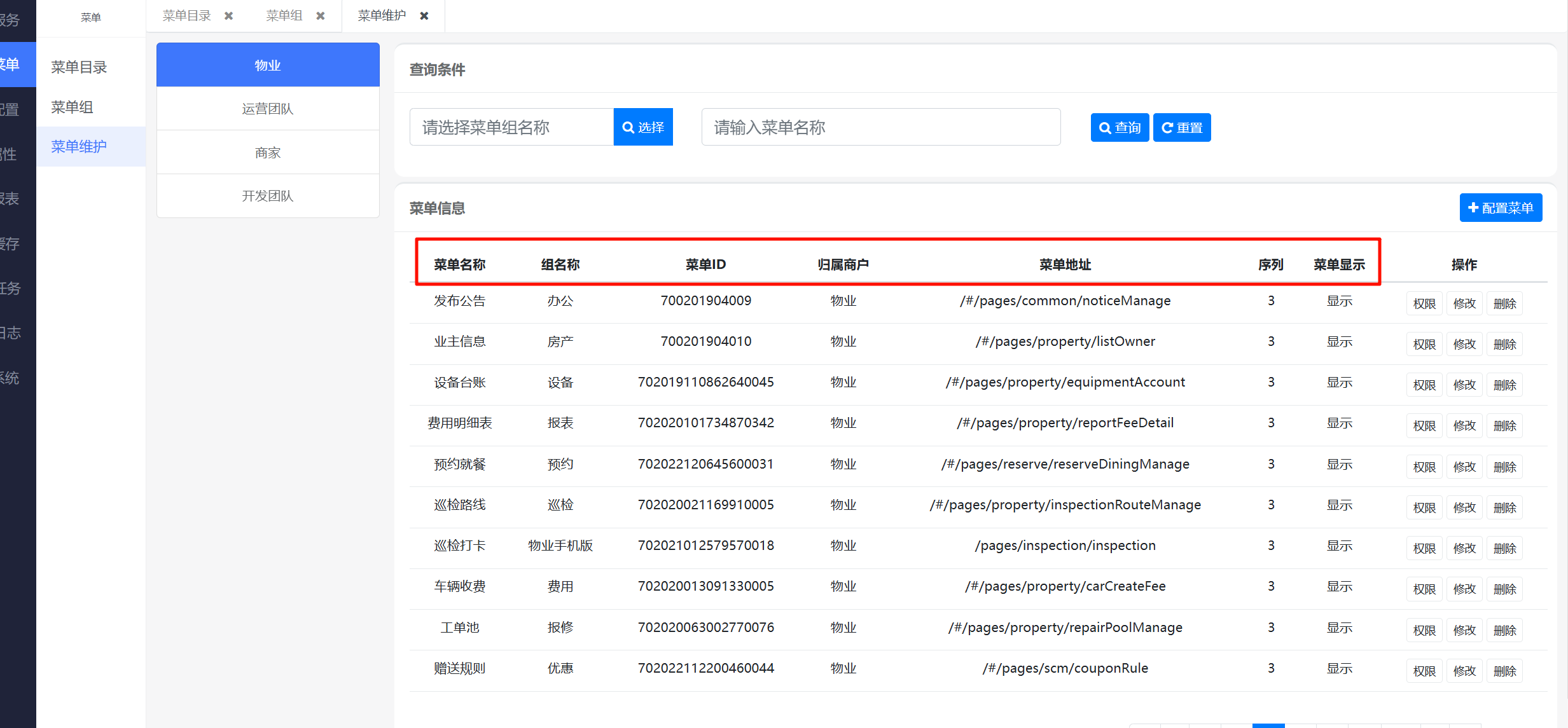Click the 菜单名称 column header
Viewport: 1568px width, 728px height.
pyautogui.click(x=459, y=264)
